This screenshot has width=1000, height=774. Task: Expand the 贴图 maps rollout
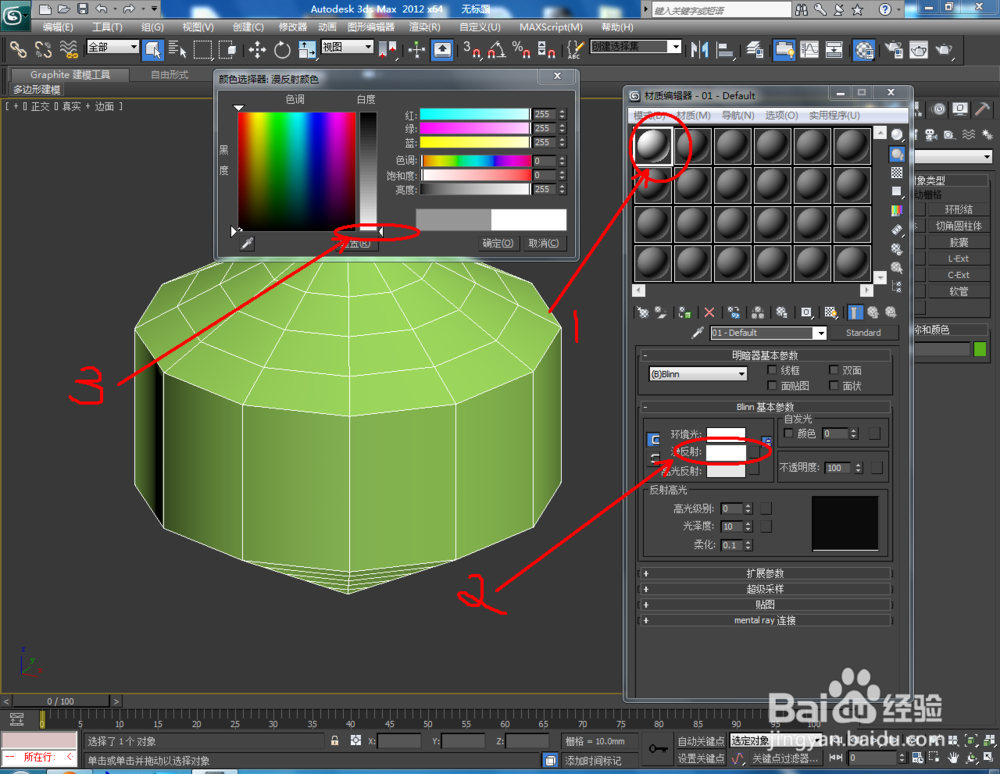(x=765, y=604)
